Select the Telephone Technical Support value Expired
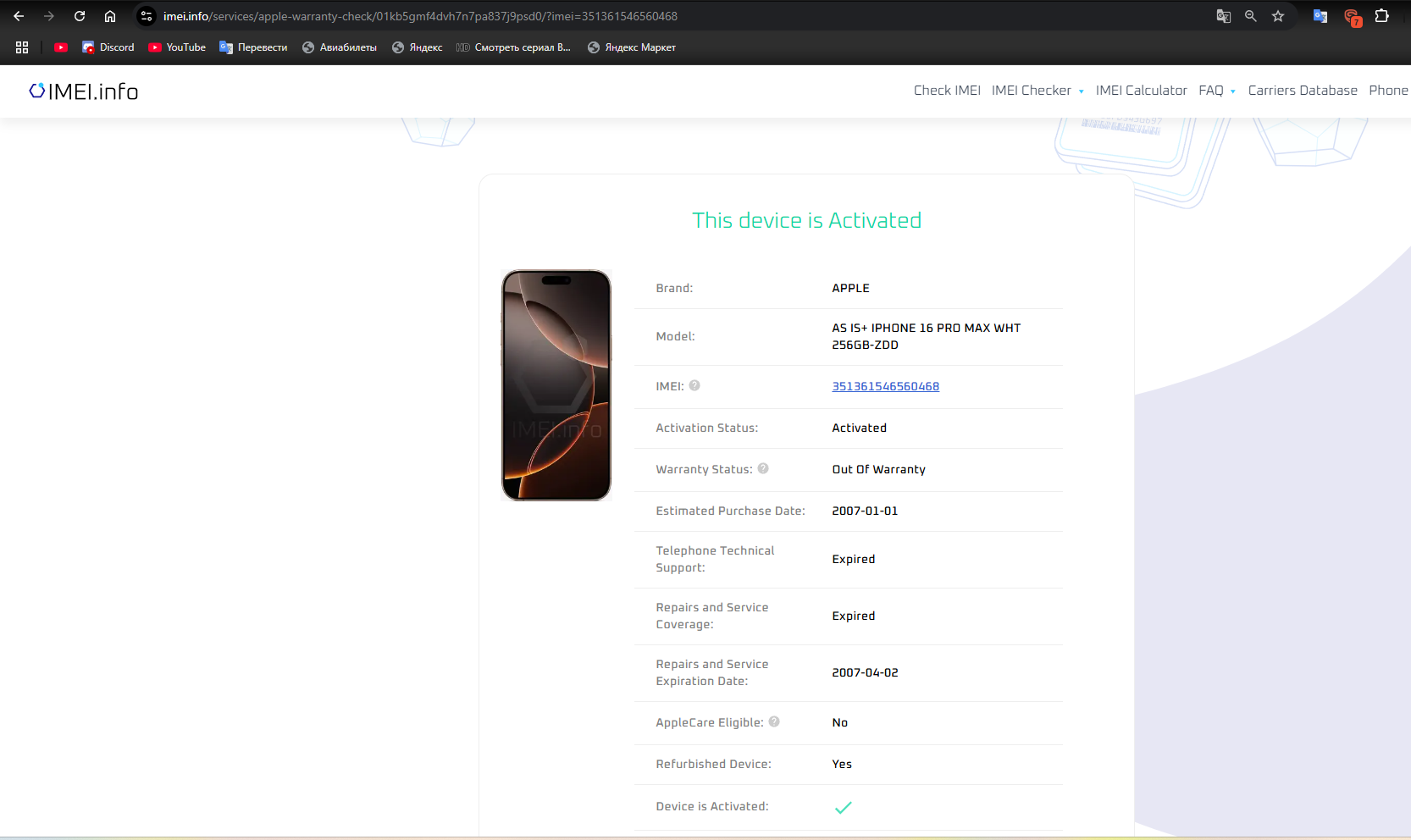Screen dimensions: 1411x840 pyautogui.click(x=853, y=559)
